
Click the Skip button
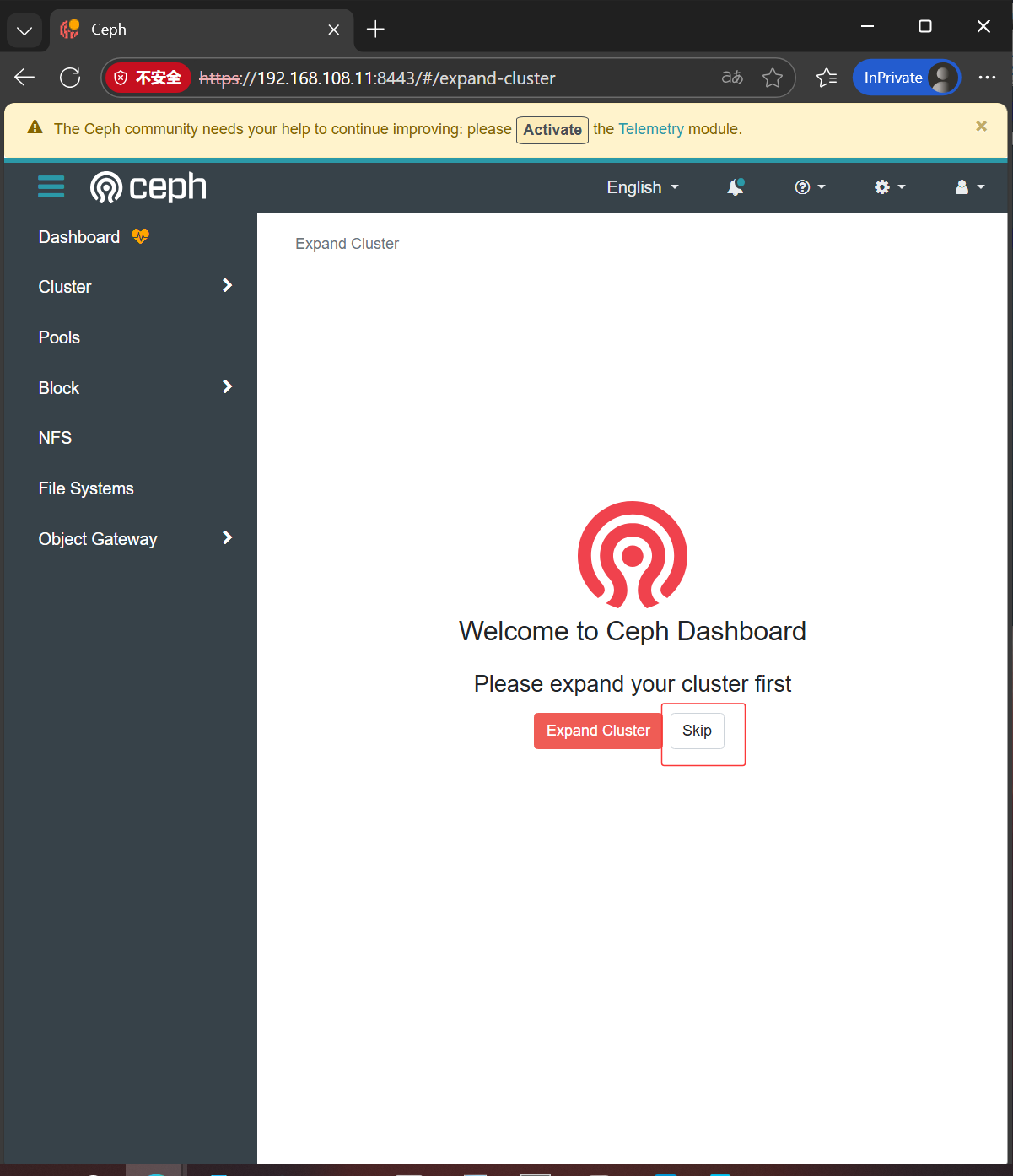click(x=698, y=731)
